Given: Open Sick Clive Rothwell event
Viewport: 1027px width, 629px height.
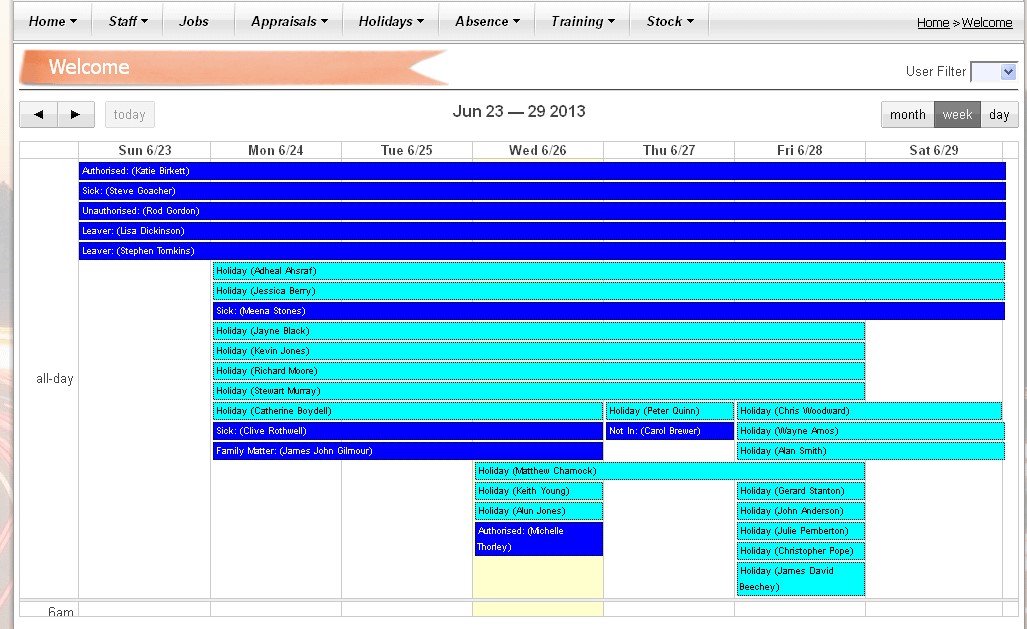Looking at the screenshot, I should [408, 431].
